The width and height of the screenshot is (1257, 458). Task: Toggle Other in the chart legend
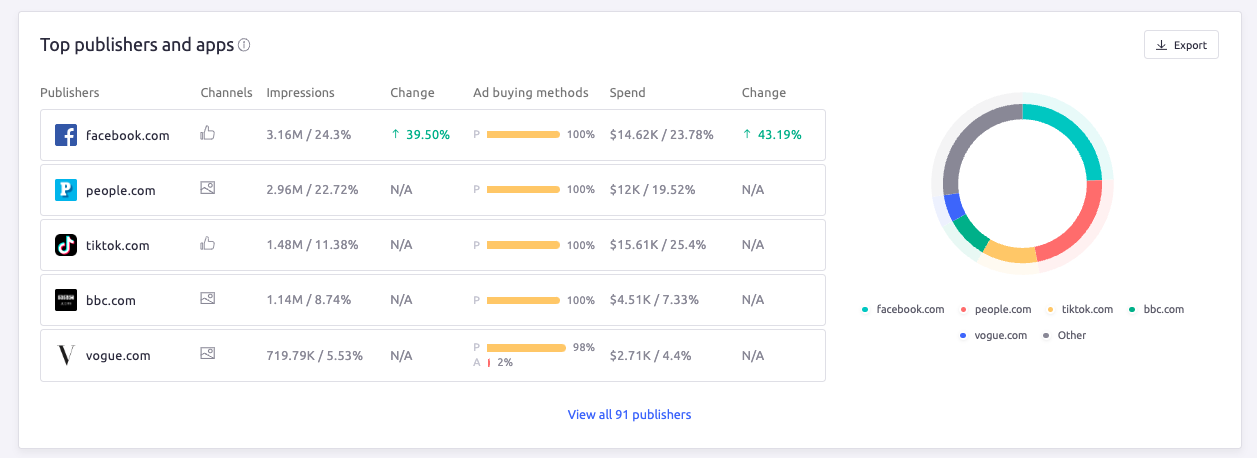point(1071,335)
